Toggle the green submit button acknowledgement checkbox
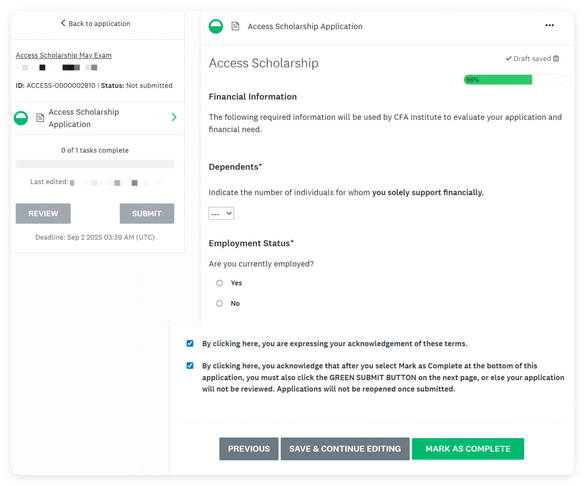 190,366
